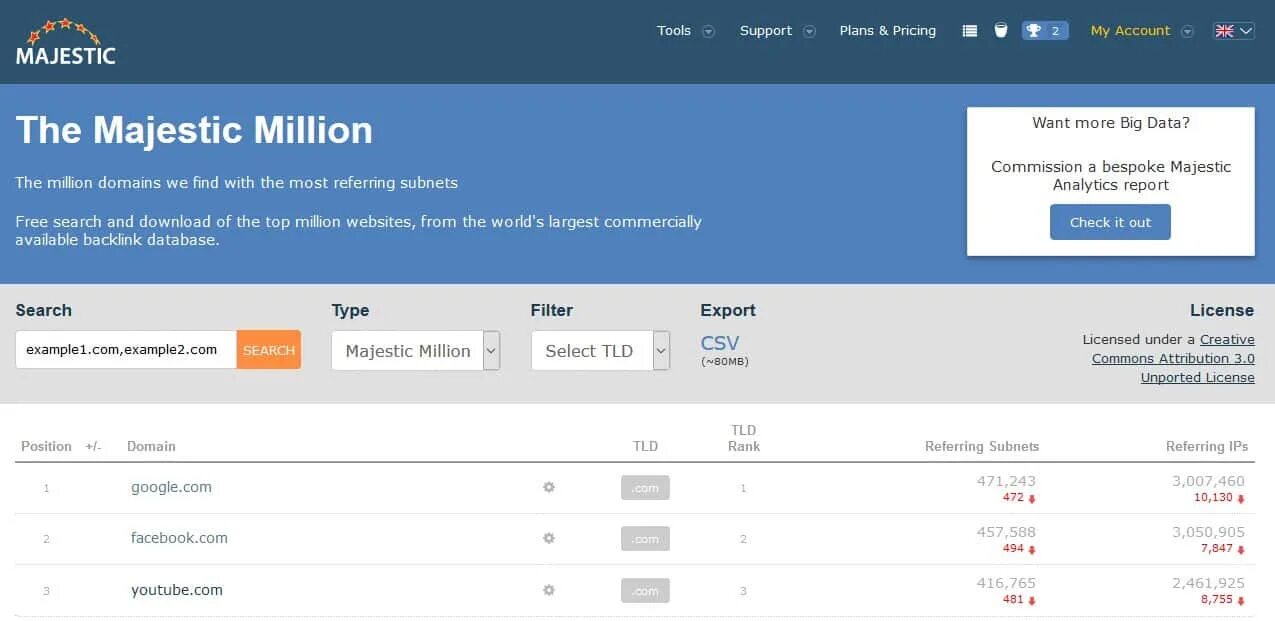Screen dimensions: 1275x621
Task: Click the gear icon for facebook.com
Action: 549,538
